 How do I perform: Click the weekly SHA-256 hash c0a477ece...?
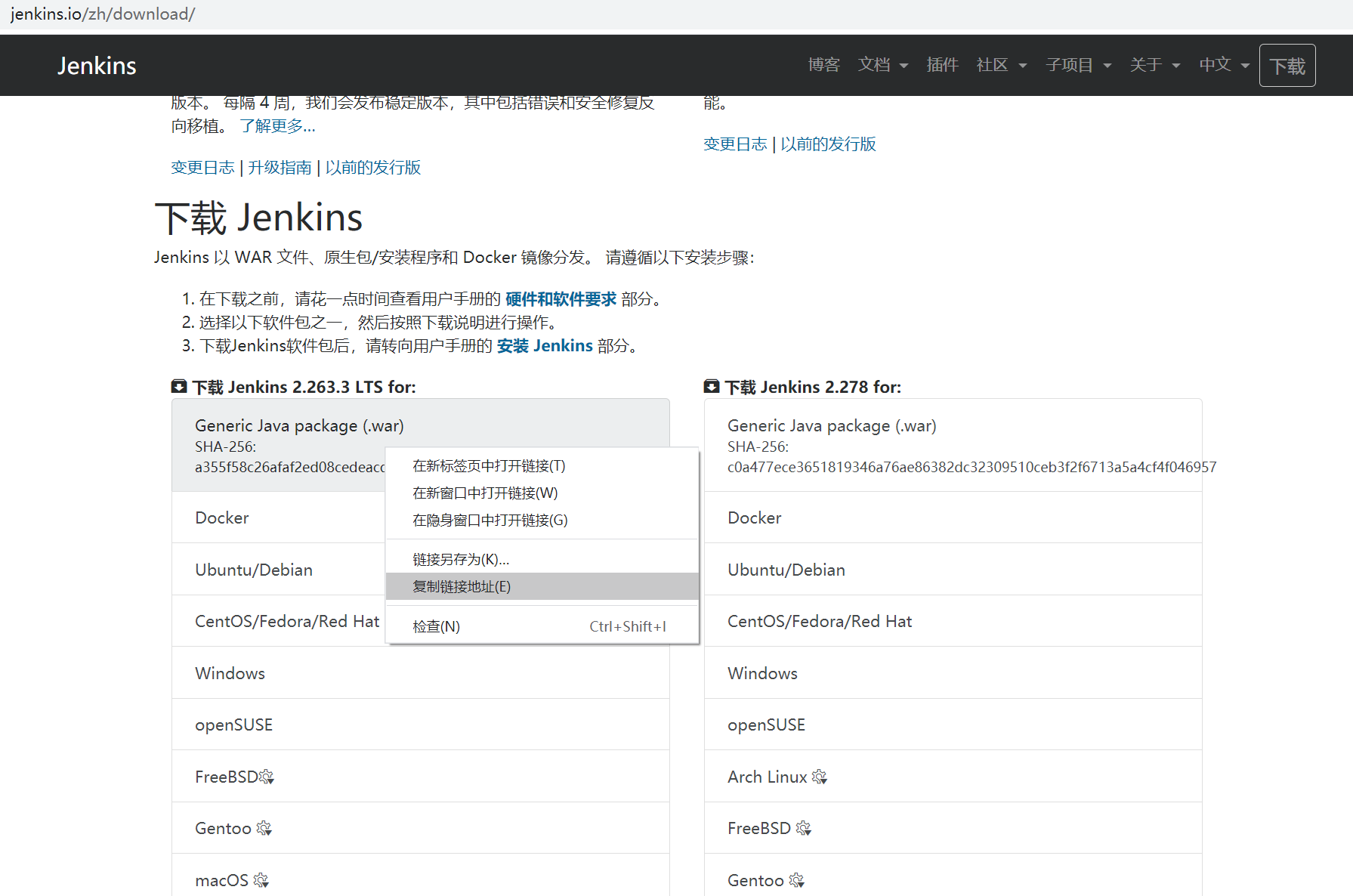click(x=972, y=467)
